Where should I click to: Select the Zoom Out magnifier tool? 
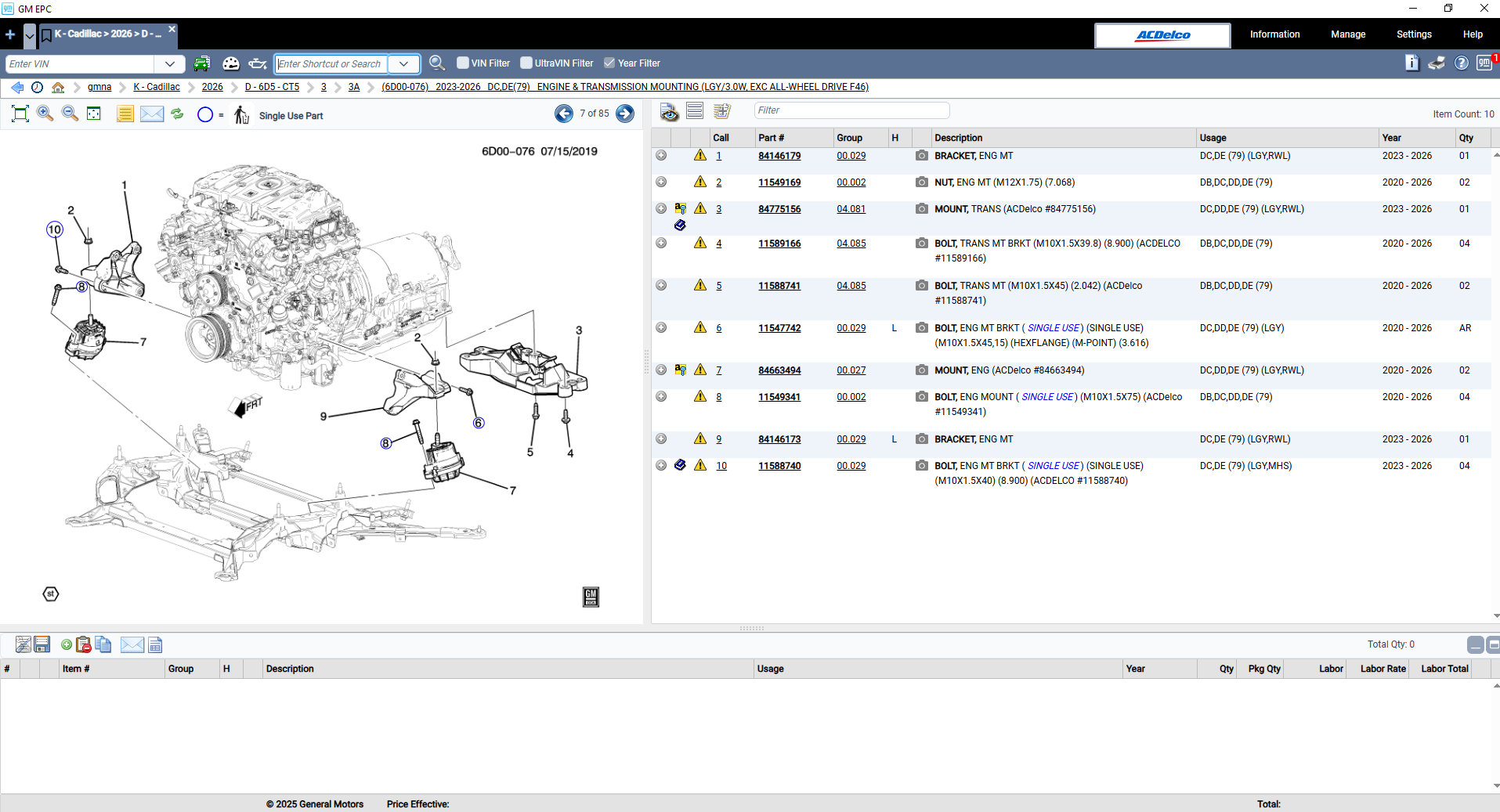pos(69,114)
